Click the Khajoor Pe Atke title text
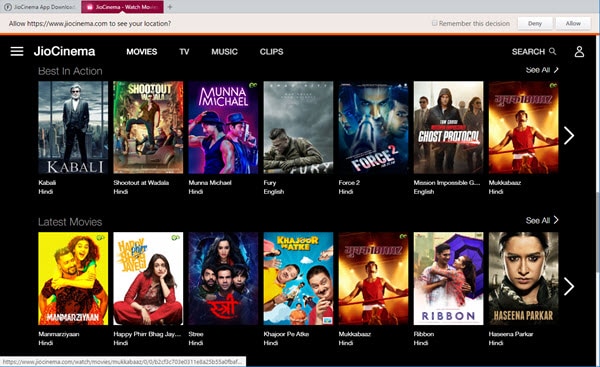The height and width of the screenshot is (367, 600). (286, 334)
